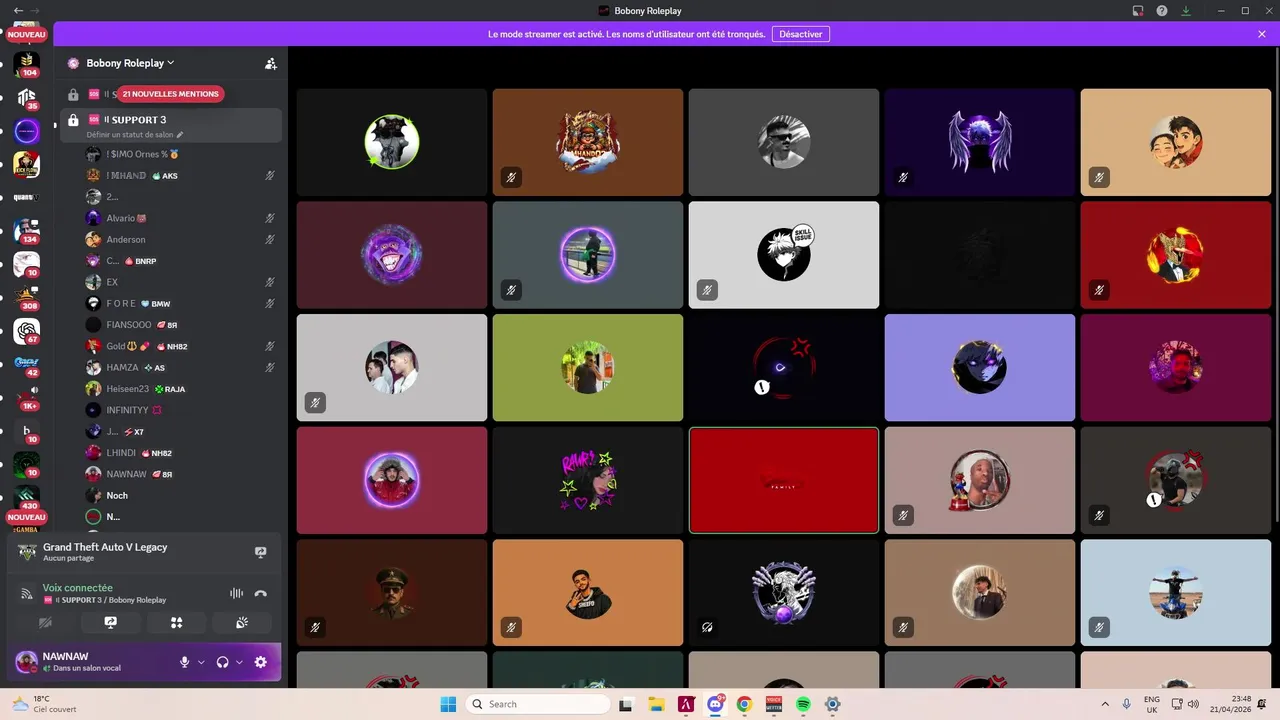Click the taskbar Search field
1280x720 pixels.
coord(538,704)
